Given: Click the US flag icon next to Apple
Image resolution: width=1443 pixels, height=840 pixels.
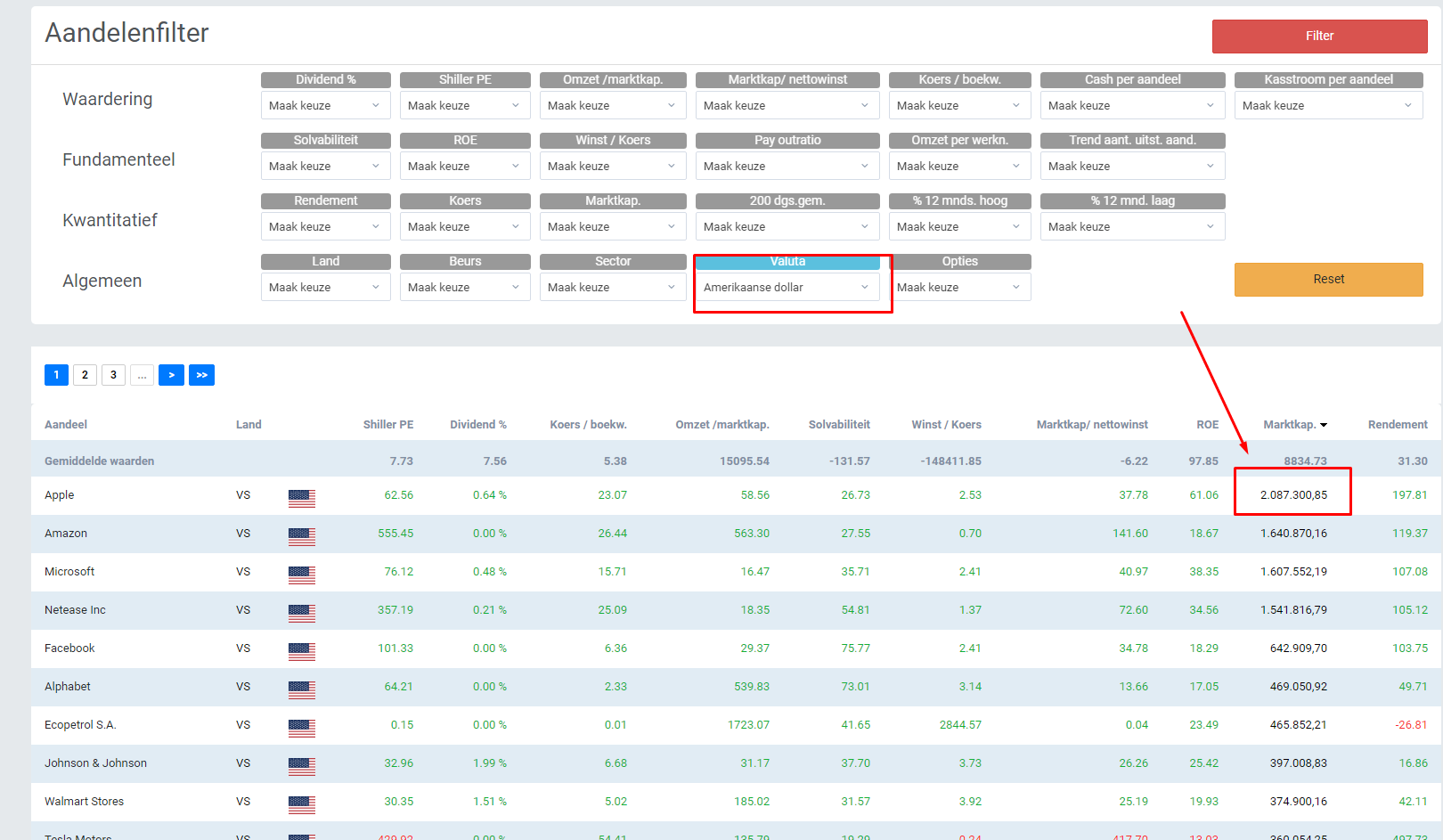Looking at the screenshot, I should coord(301,498).
